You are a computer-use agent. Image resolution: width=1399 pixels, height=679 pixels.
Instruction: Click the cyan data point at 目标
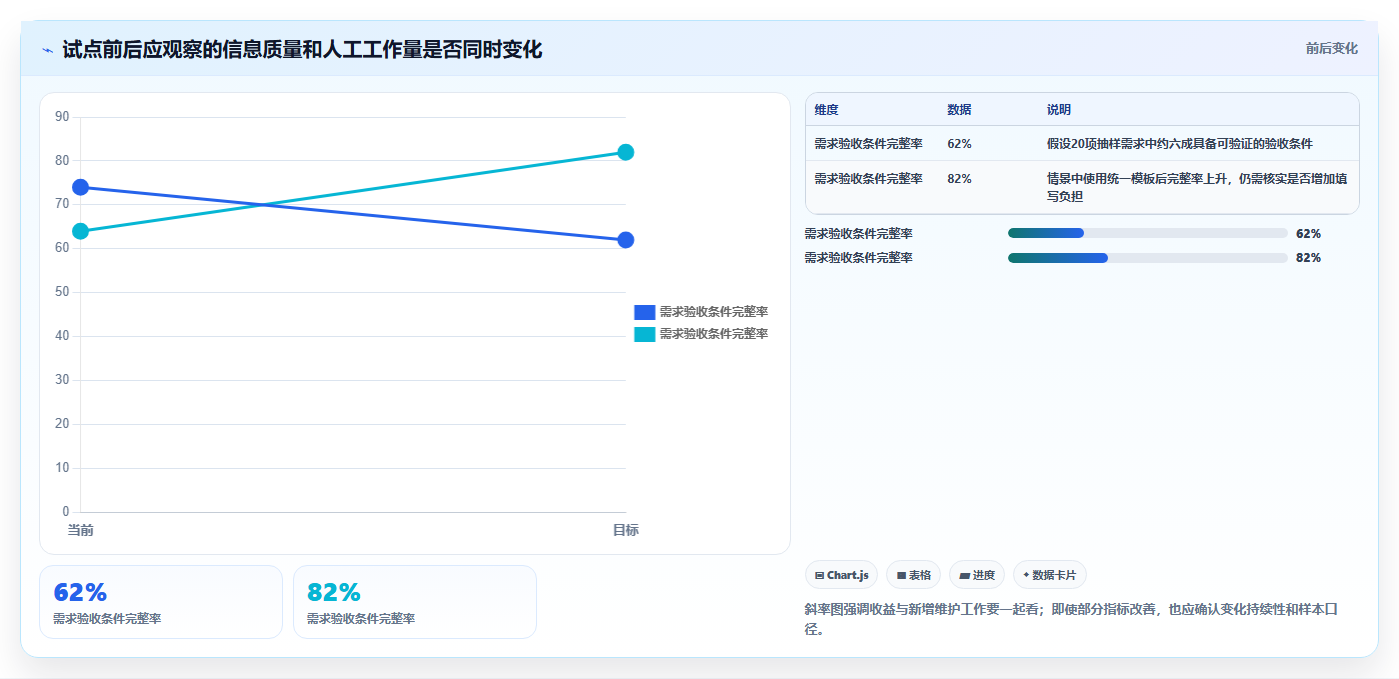tap(626, 152)
